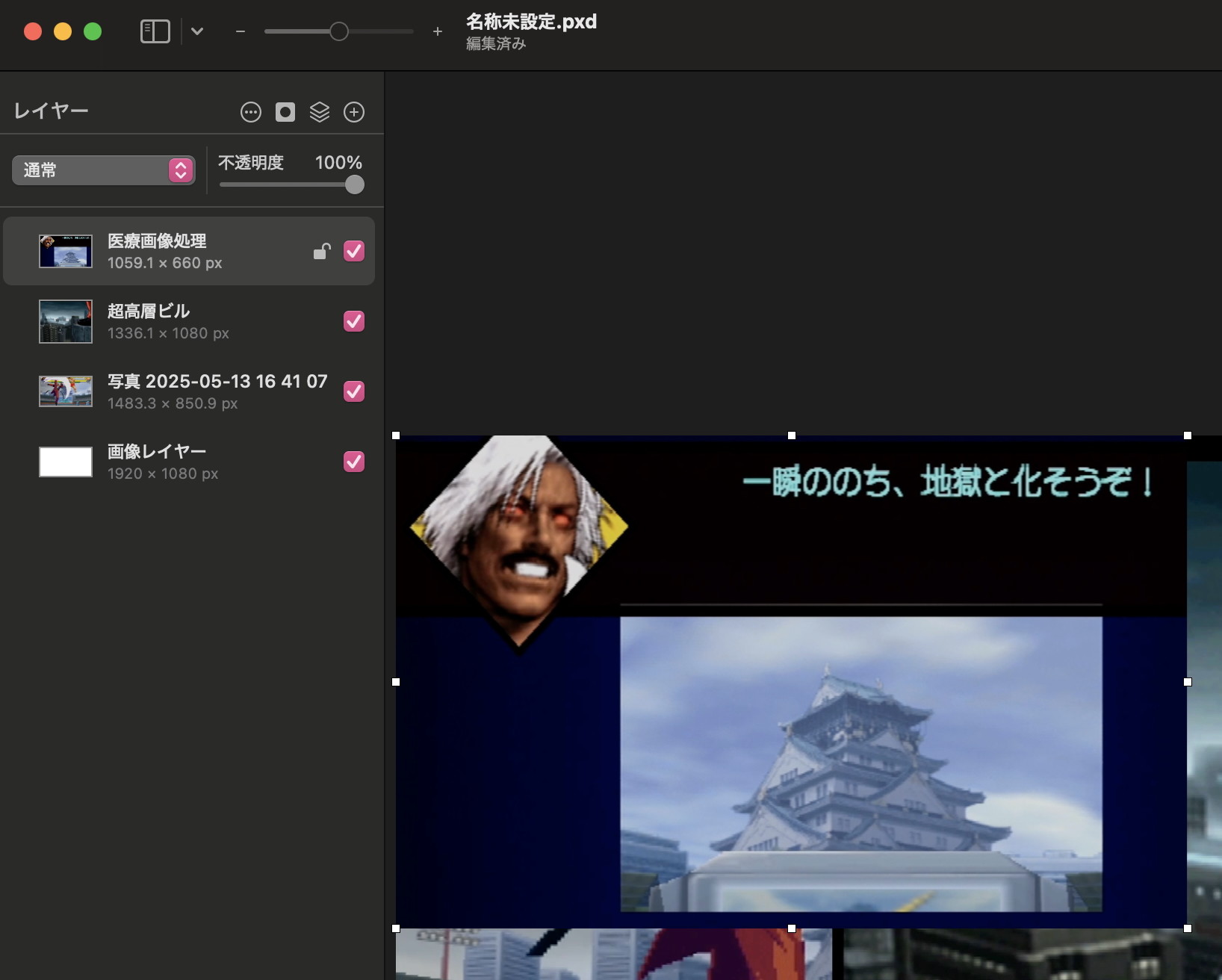The image size is (1222, 980).
Task: Click the add mask icon in Layers panel
Action: pyautogui.click(x=285, y=112)
